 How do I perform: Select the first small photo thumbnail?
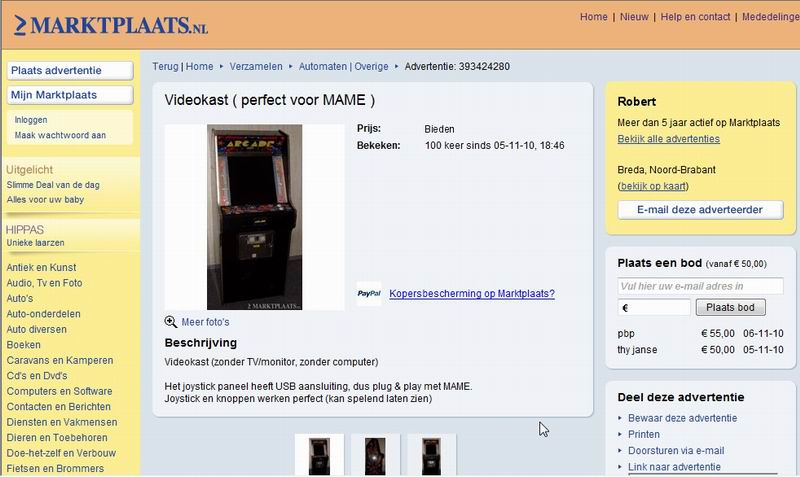click(x=319, y=455)
